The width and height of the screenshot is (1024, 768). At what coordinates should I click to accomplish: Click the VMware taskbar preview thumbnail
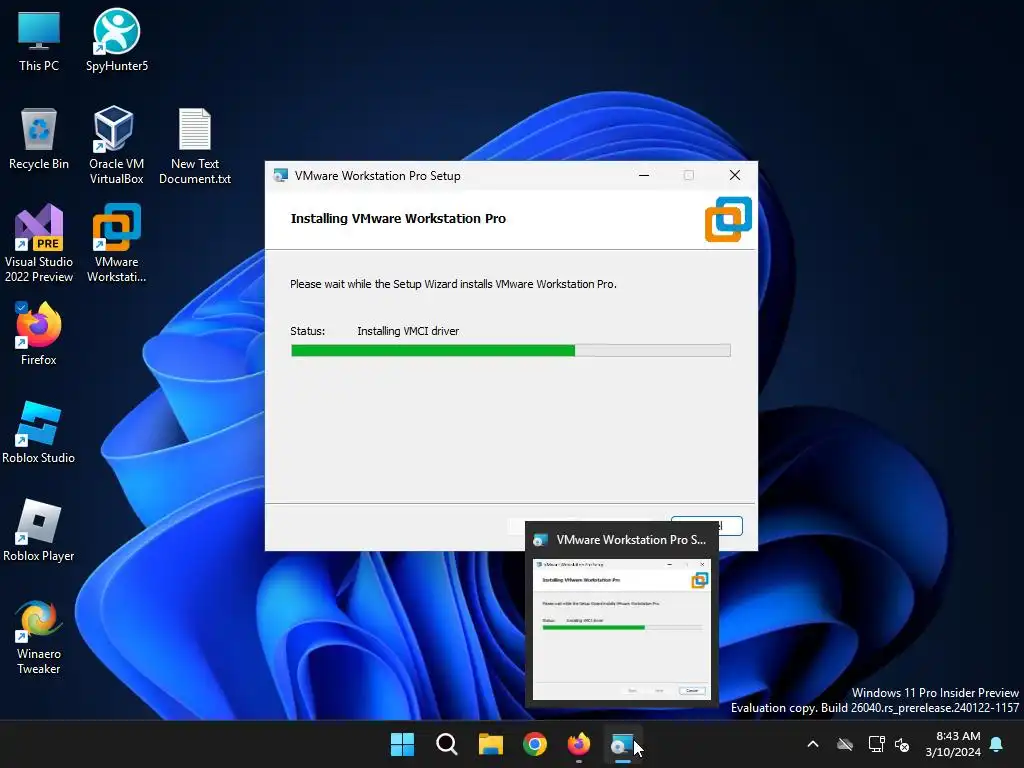tap(622, 629)
